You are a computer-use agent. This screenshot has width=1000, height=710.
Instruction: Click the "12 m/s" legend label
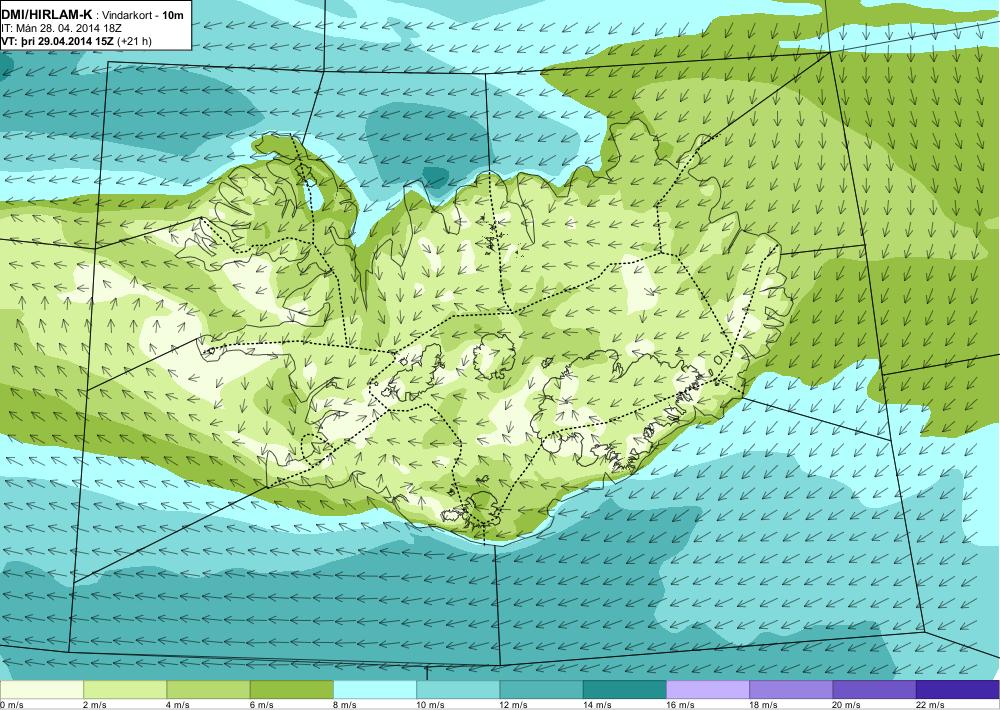tap(514, 705)
